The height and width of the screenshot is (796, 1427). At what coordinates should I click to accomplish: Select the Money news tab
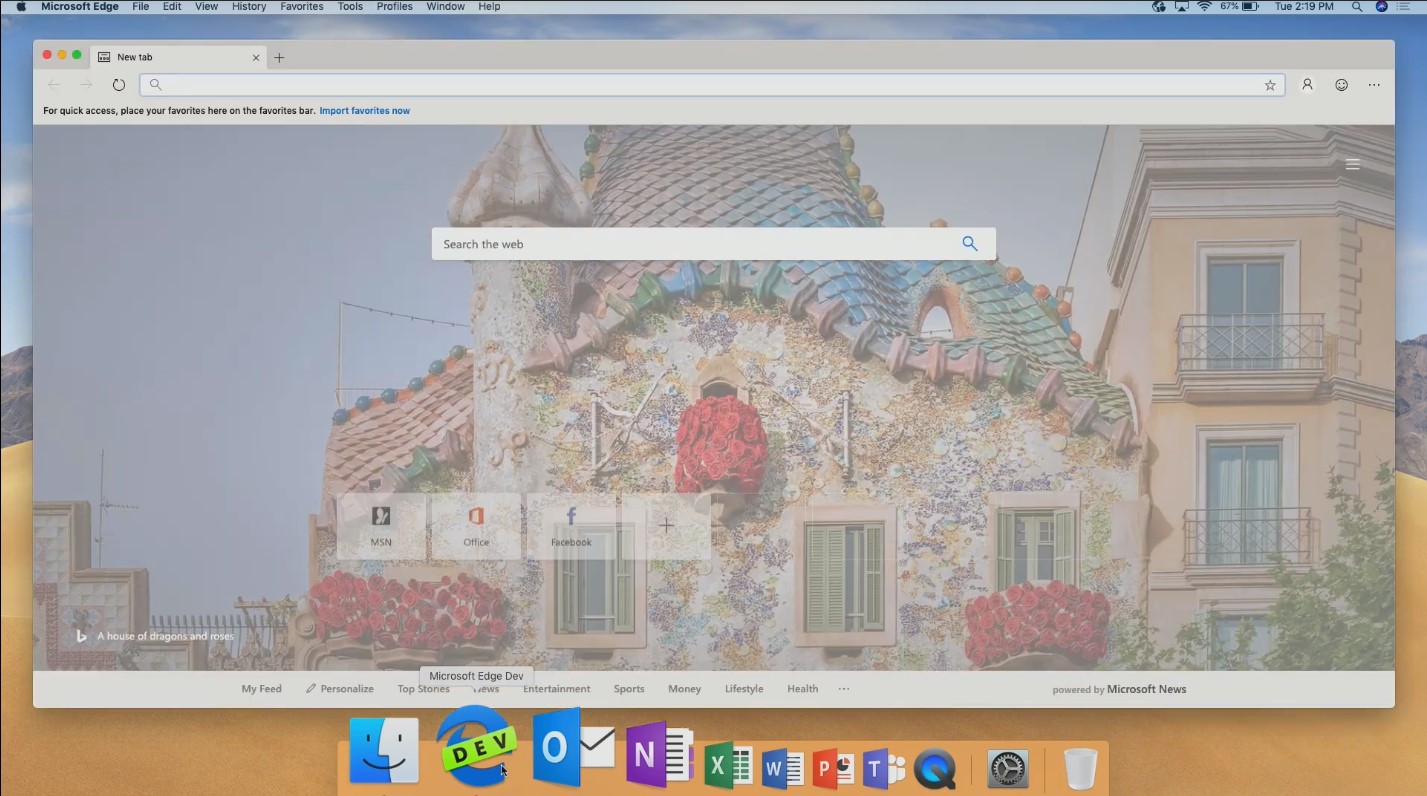coord(685,689)
